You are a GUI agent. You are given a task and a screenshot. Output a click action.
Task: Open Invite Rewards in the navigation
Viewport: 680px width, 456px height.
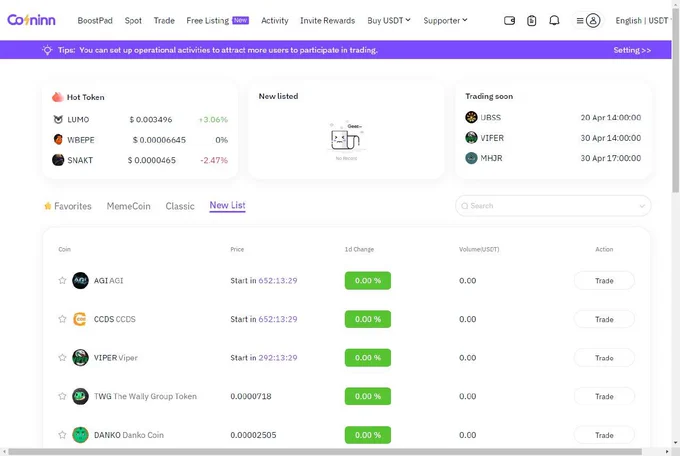(x=327, y=20)
